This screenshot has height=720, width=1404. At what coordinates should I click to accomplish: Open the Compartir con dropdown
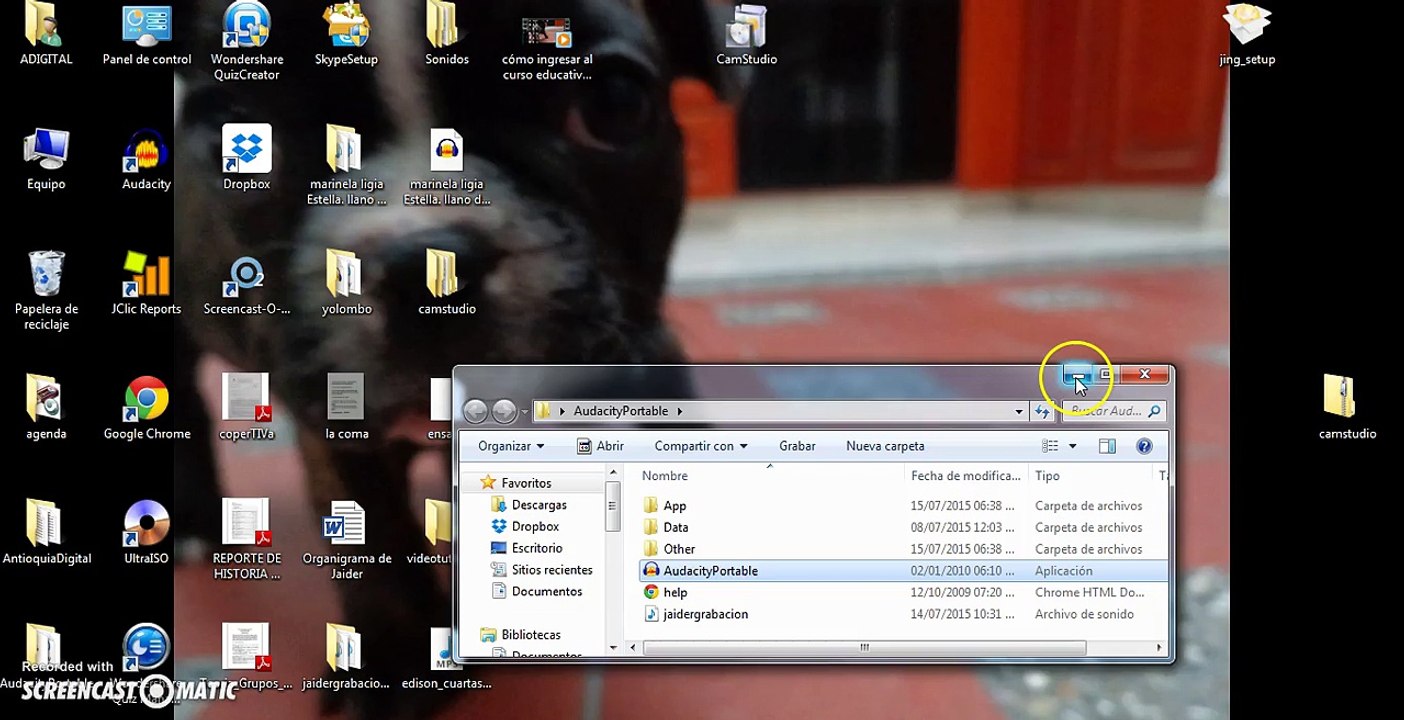pos(701,446)
